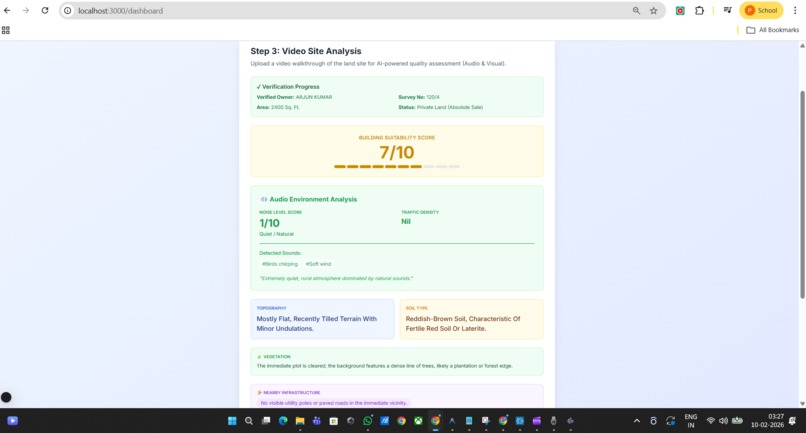The height and width of the screenshot is (433, 806).
Task: Switch to the active Chrome window in taskbar
Action: pyautogui.click(x=435, y=421)
